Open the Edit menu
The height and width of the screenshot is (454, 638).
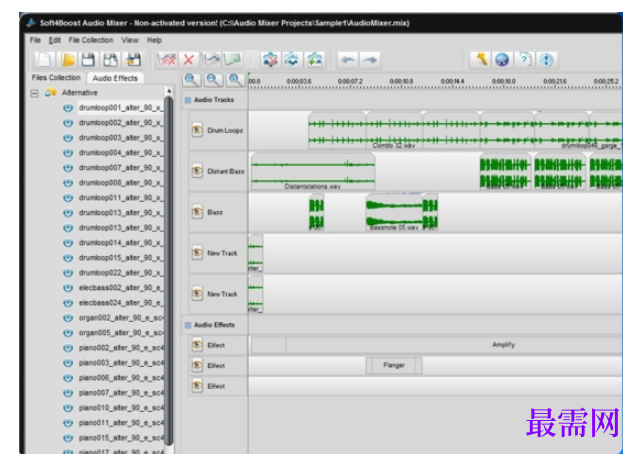pyautogui.click(x=55, y=40)
